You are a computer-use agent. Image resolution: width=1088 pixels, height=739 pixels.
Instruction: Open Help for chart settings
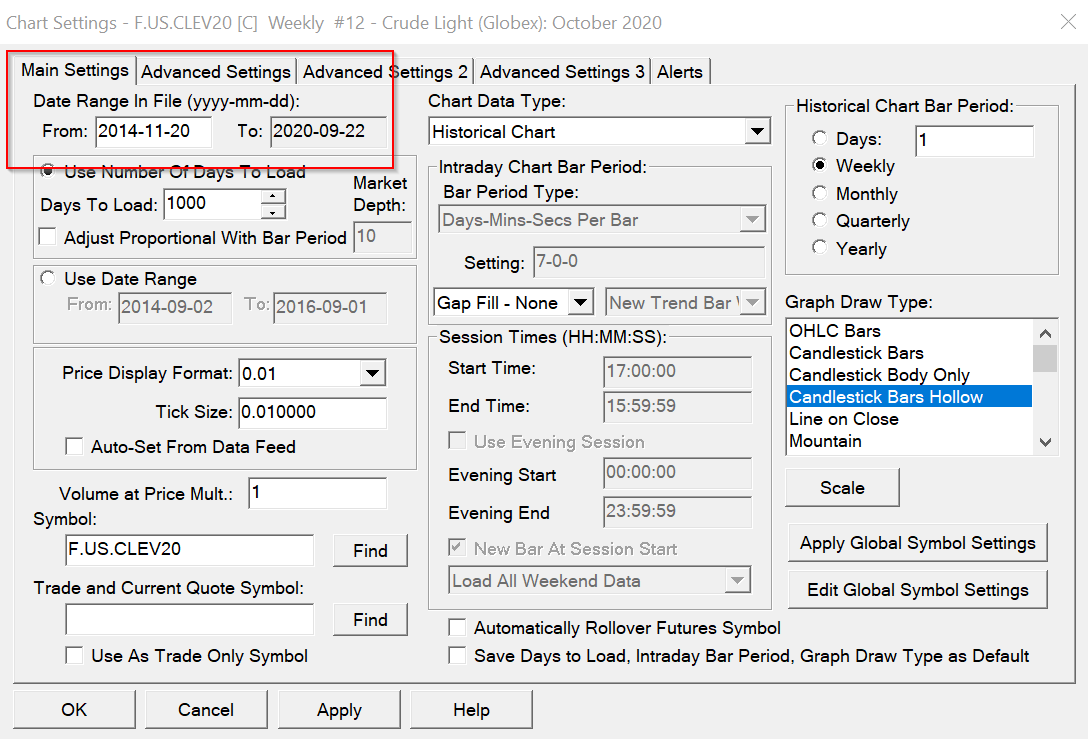(x=471, y=709)
